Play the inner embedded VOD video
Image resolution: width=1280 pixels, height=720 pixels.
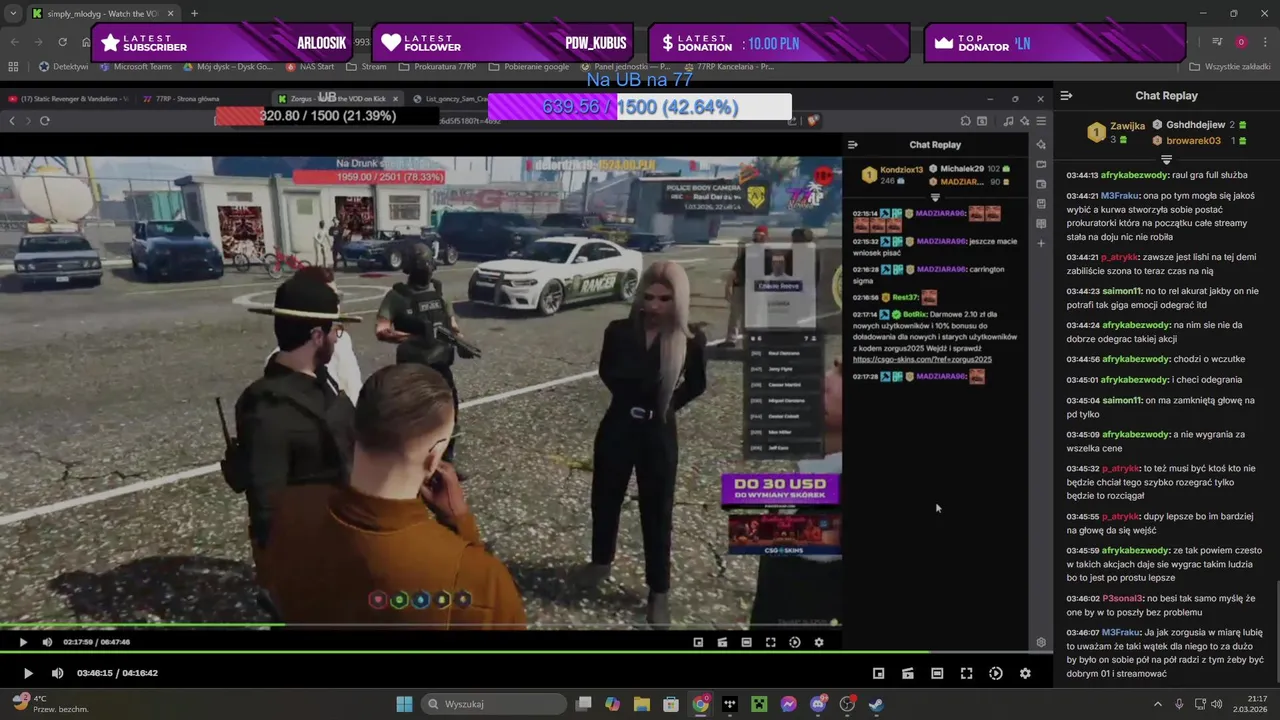[x=23, y=642]
